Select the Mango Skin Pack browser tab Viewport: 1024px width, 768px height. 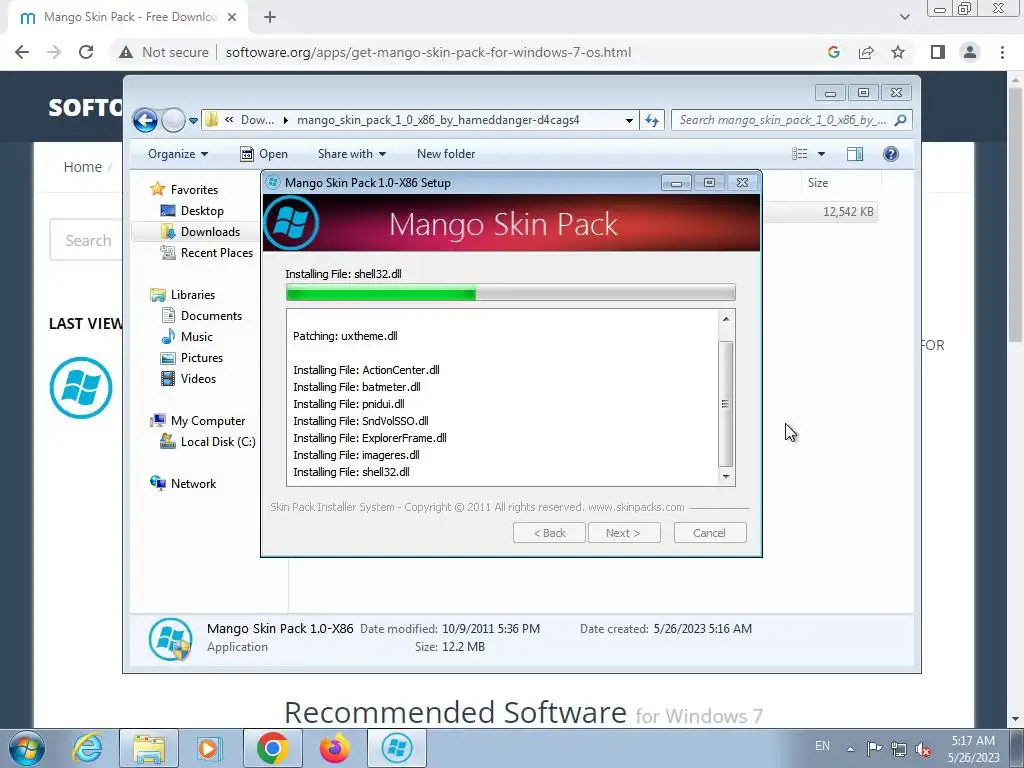128,17
